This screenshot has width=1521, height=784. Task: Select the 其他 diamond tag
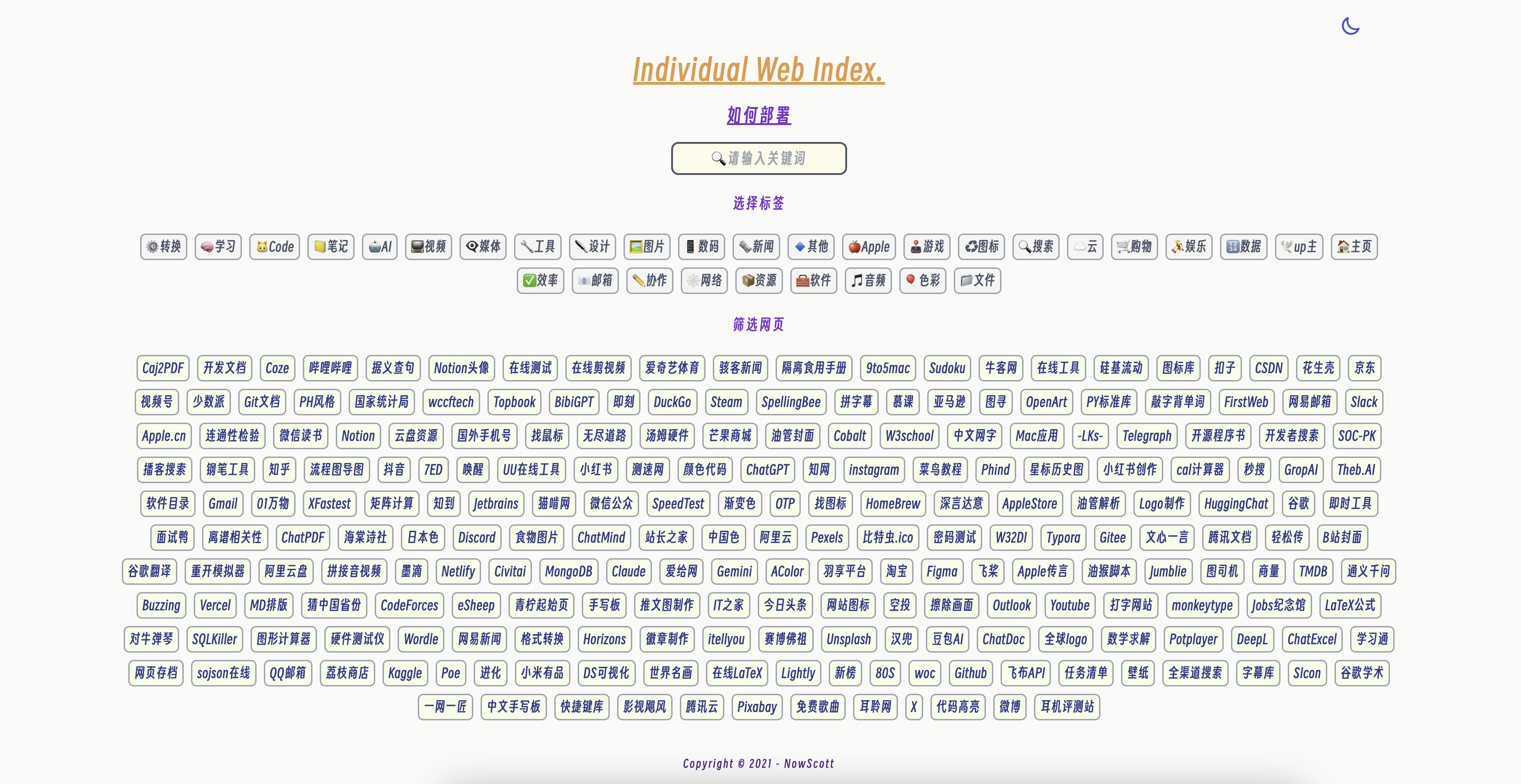coord(811,247)
